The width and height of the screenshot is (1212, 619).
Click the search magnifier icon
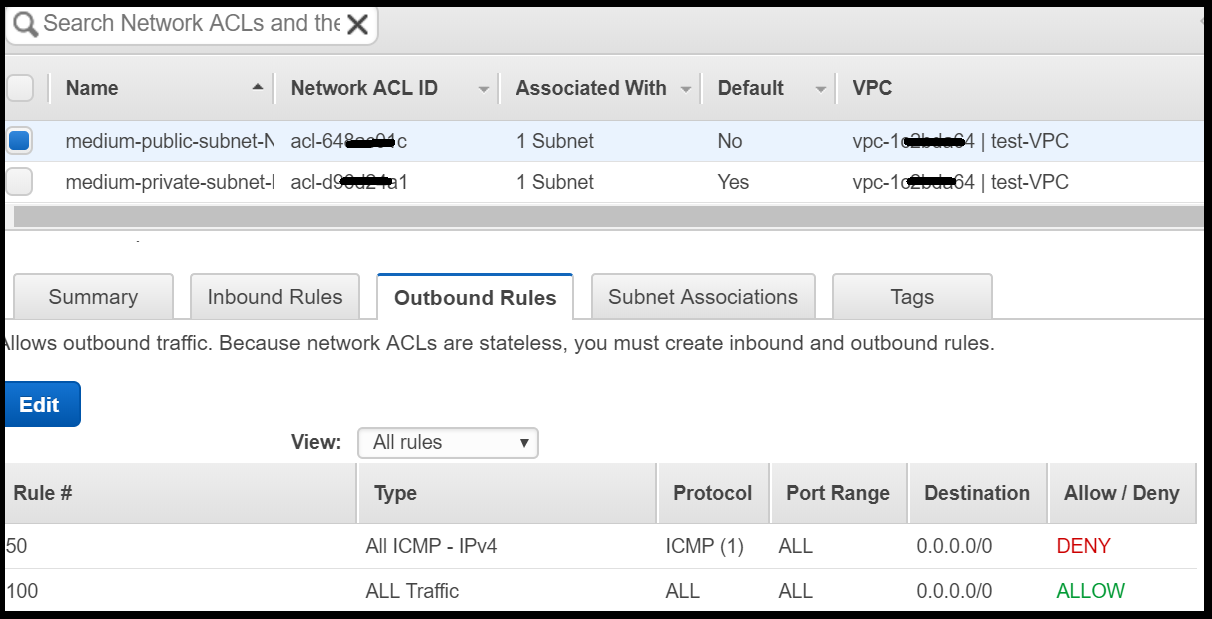[25, 24]
